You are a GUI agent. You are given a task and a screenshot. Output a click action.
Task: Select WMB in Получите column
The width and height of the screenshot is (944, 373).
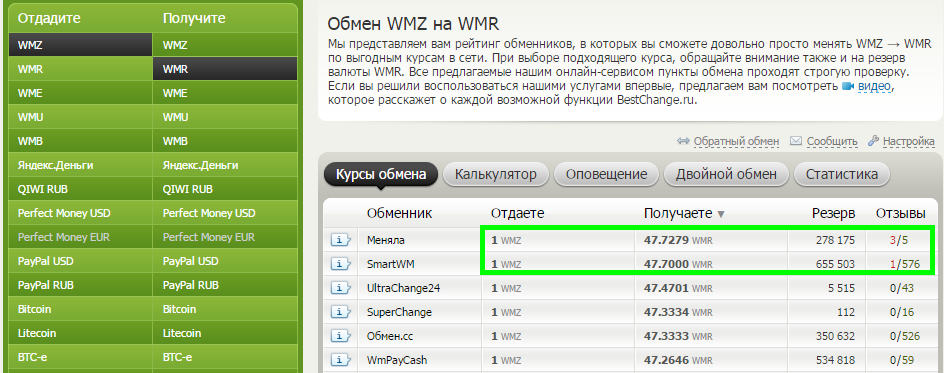225,141
